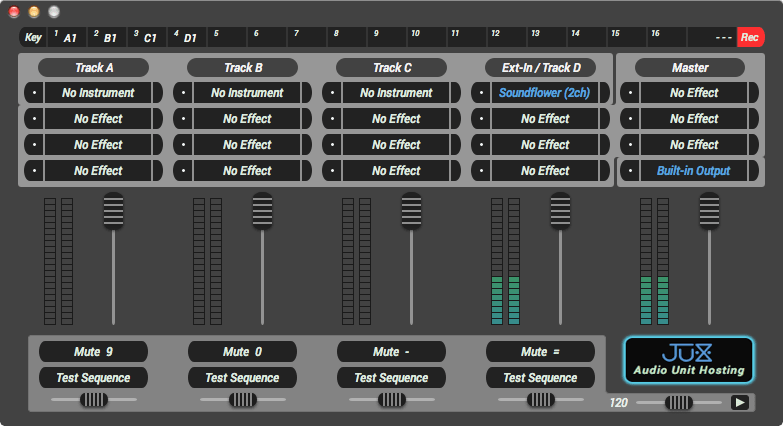This screenshot has width=783, height=426.
Task: Click the dot button beside Built-in Output
Action: (x=629, y=171)
